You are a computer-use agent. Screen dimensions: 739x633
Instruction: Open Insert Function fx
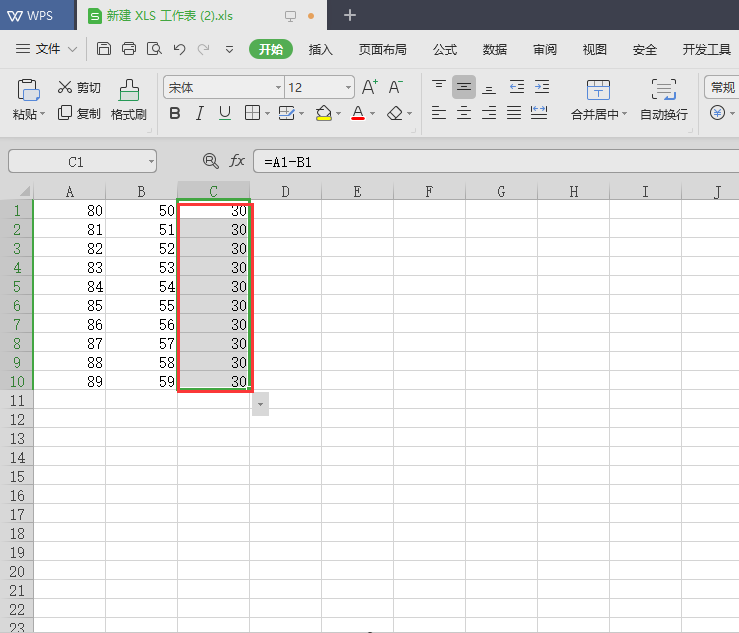pyautogui.click(x=237, y=161)
